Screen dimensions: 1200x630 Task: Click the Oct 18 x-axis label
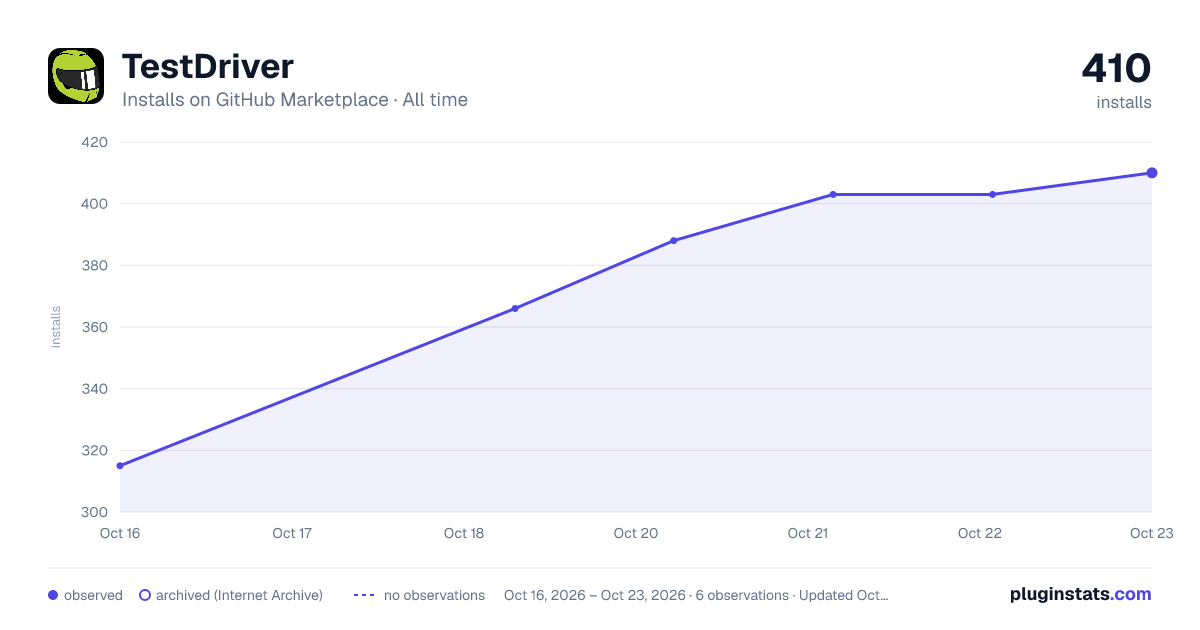pyautogui.click(x=464, y=533)
